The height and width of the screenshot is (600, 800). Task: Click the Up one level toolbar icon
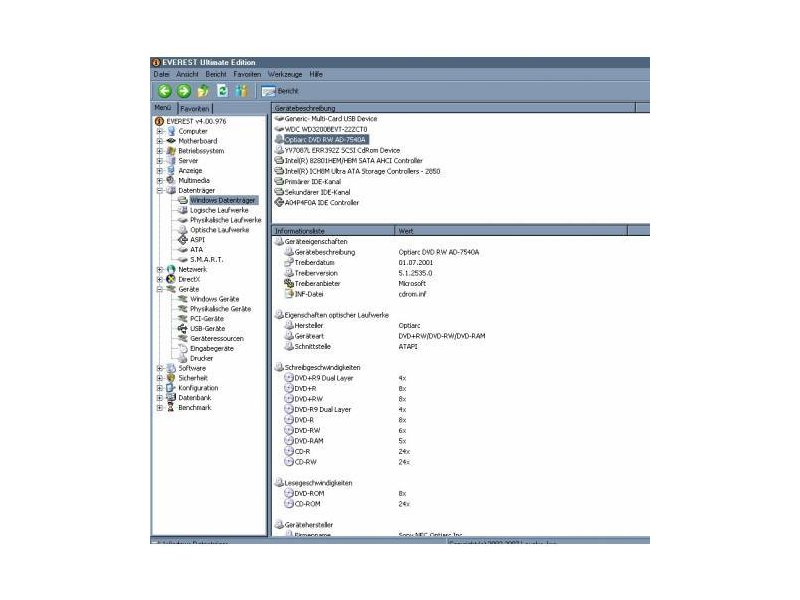[x=203, y=91]
